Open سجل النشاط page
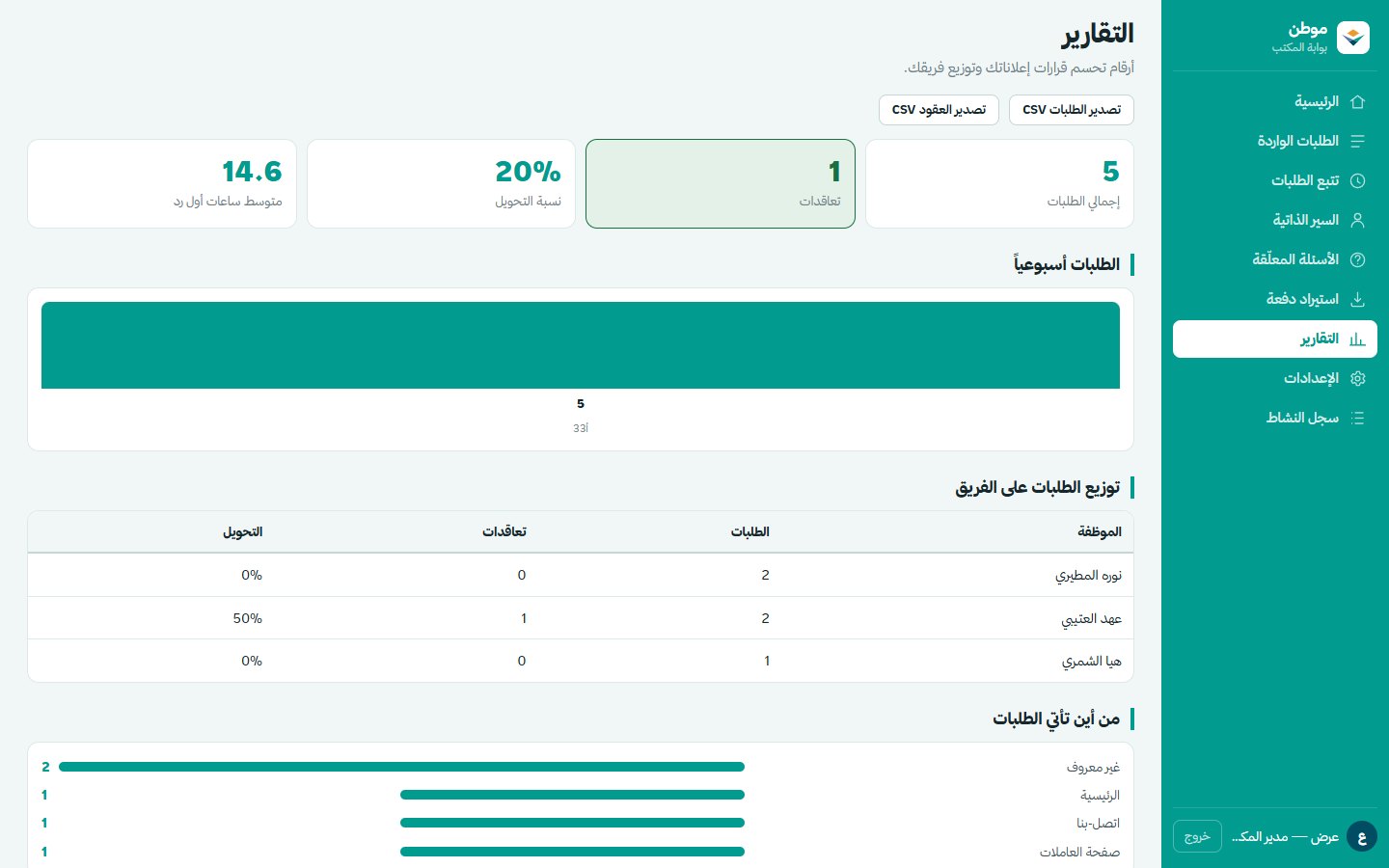Image resolution: width=1389 pixels, height=868 pixels. 1275,418
